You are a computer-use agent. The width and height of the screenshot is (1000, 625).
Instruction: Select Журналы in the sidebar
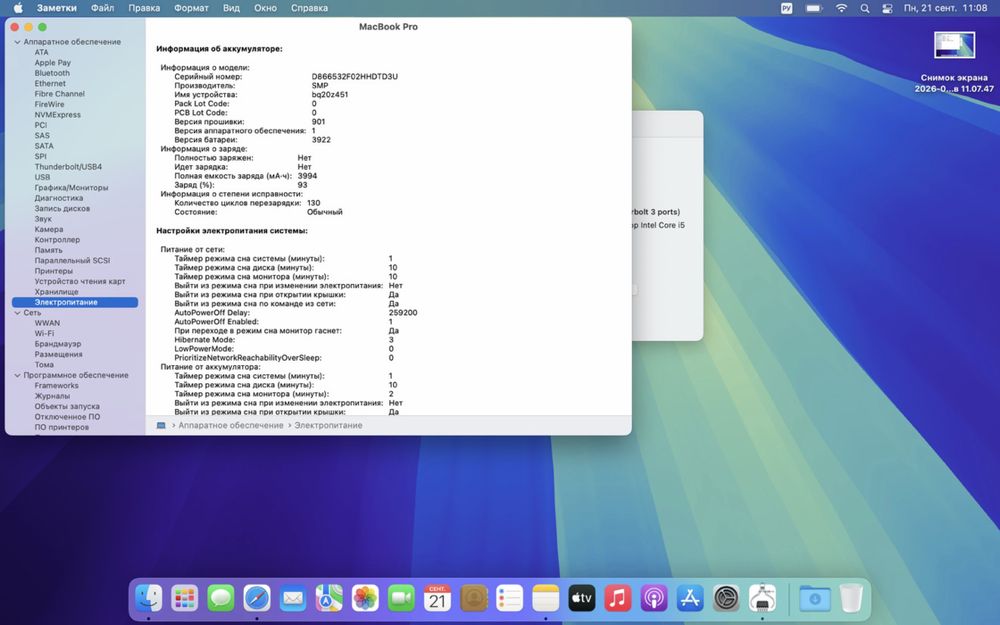pyautogui.click(x=52, y=396)
